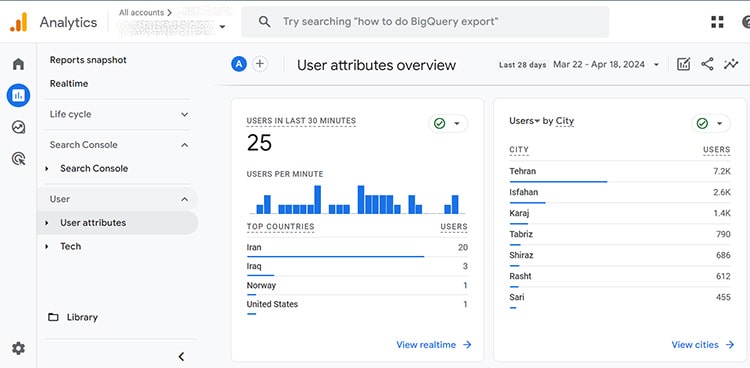This screenshot has height=368, width=750.
Task: Select the Search Console report item
Action: point(94,168)
